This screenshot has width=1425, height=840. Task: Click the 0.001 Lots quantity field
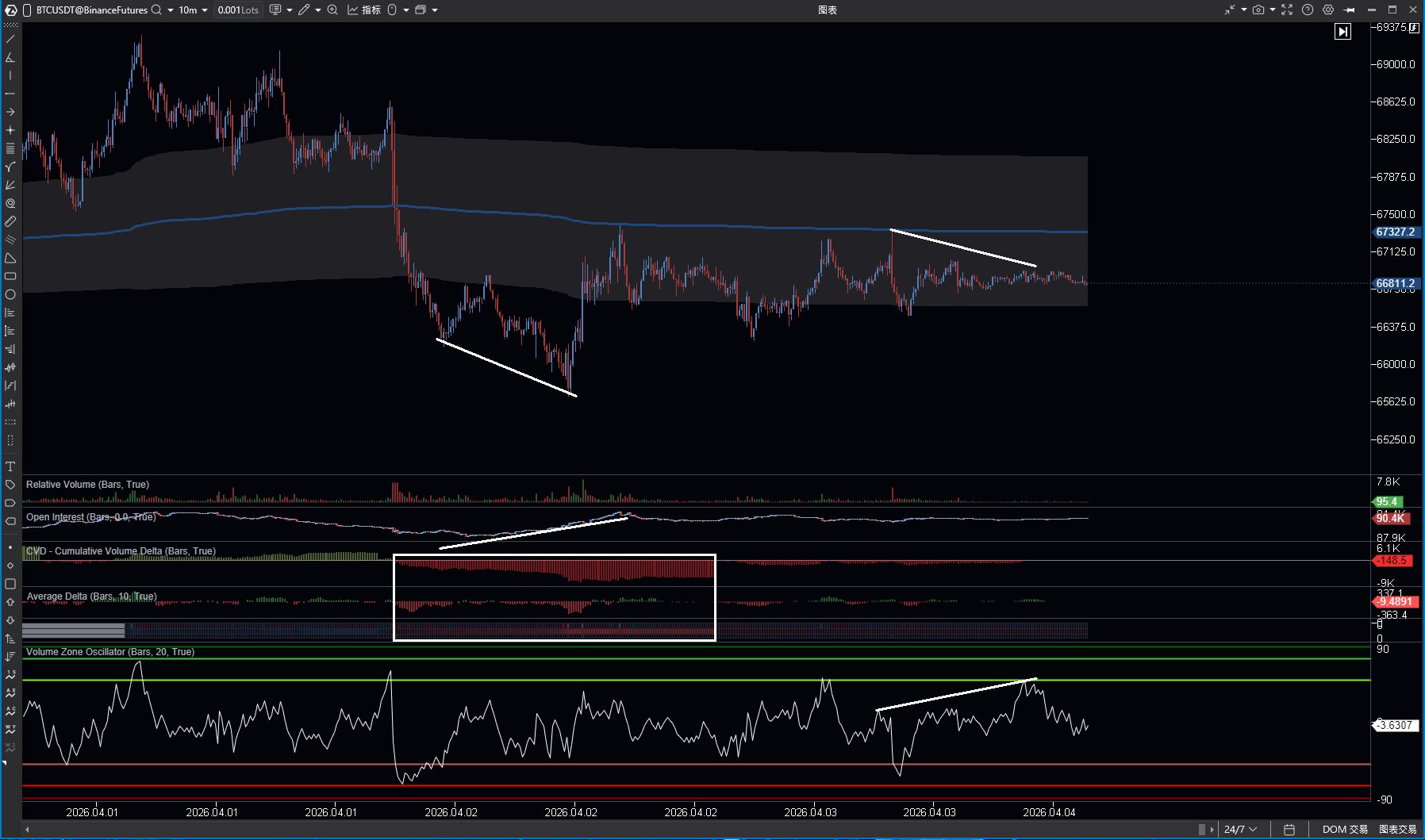point(238,10)
